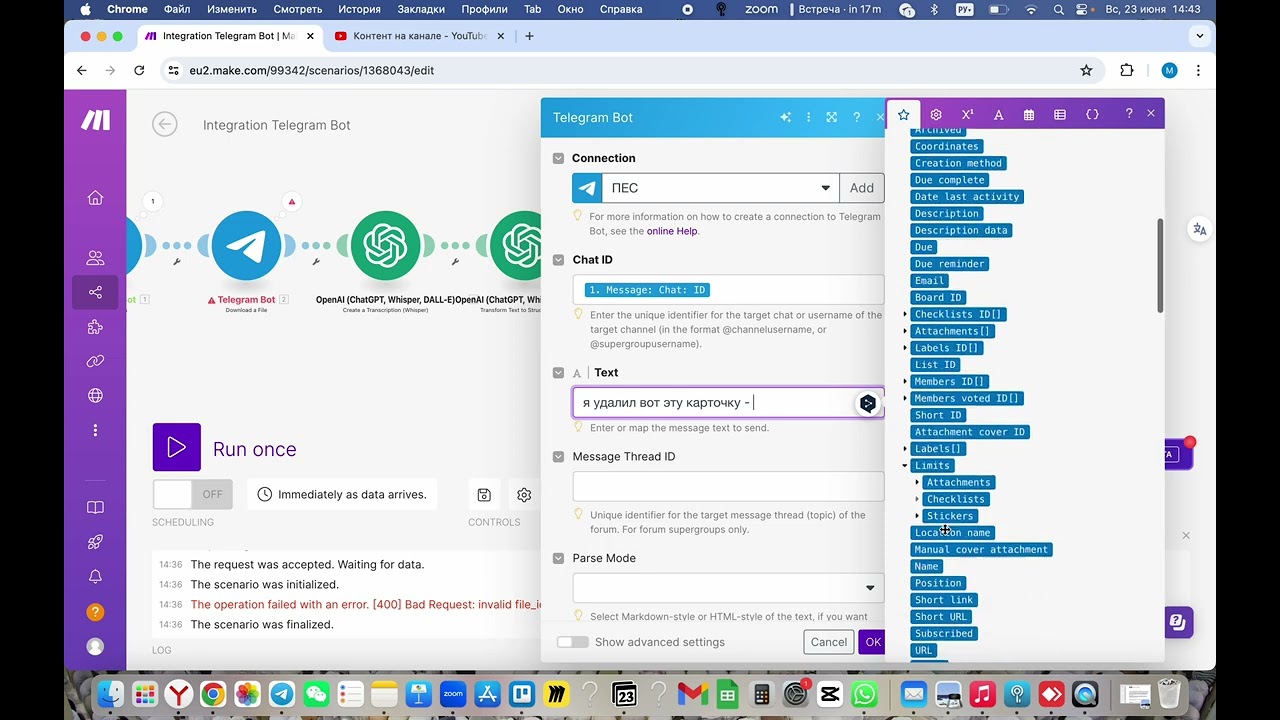The width and height of the screenshot is (1280, 720).
Task: Collapse the Limits collection
Action: tap(905, 466)
